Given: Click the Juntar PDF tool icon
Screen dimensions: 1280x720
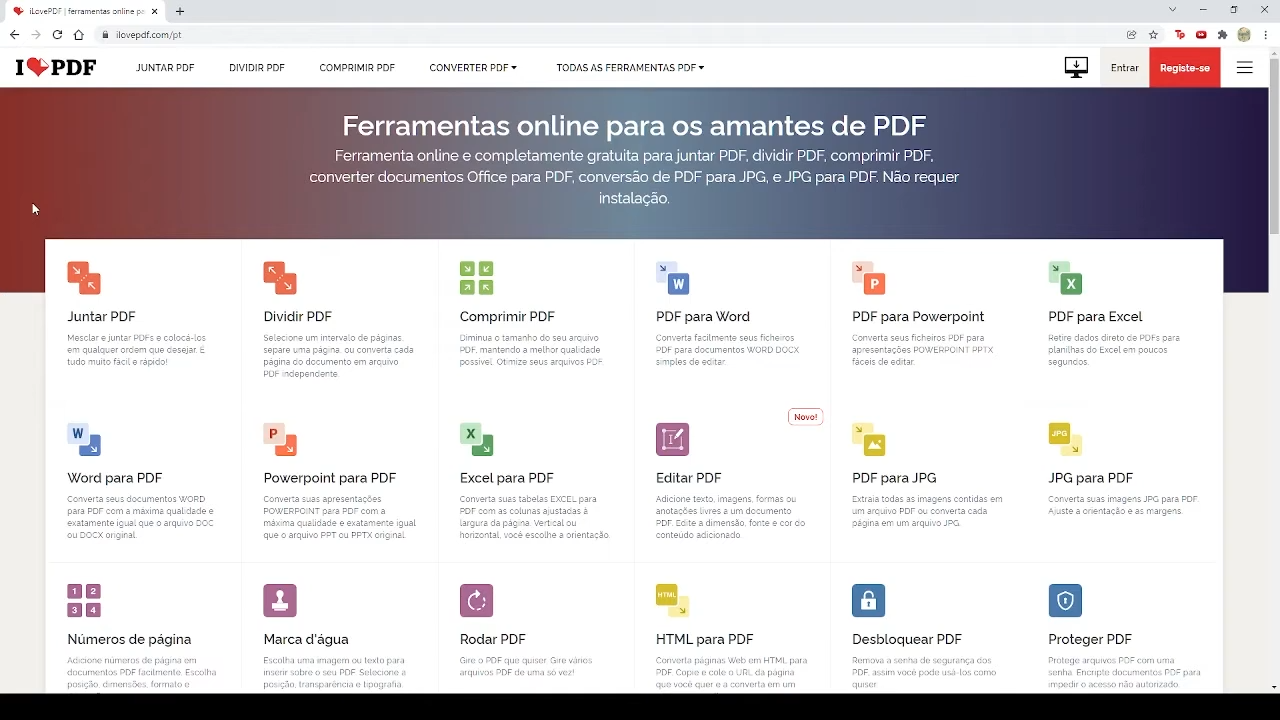Looking at the screenshot, I should pyautogui.click(x=84, y=277).
